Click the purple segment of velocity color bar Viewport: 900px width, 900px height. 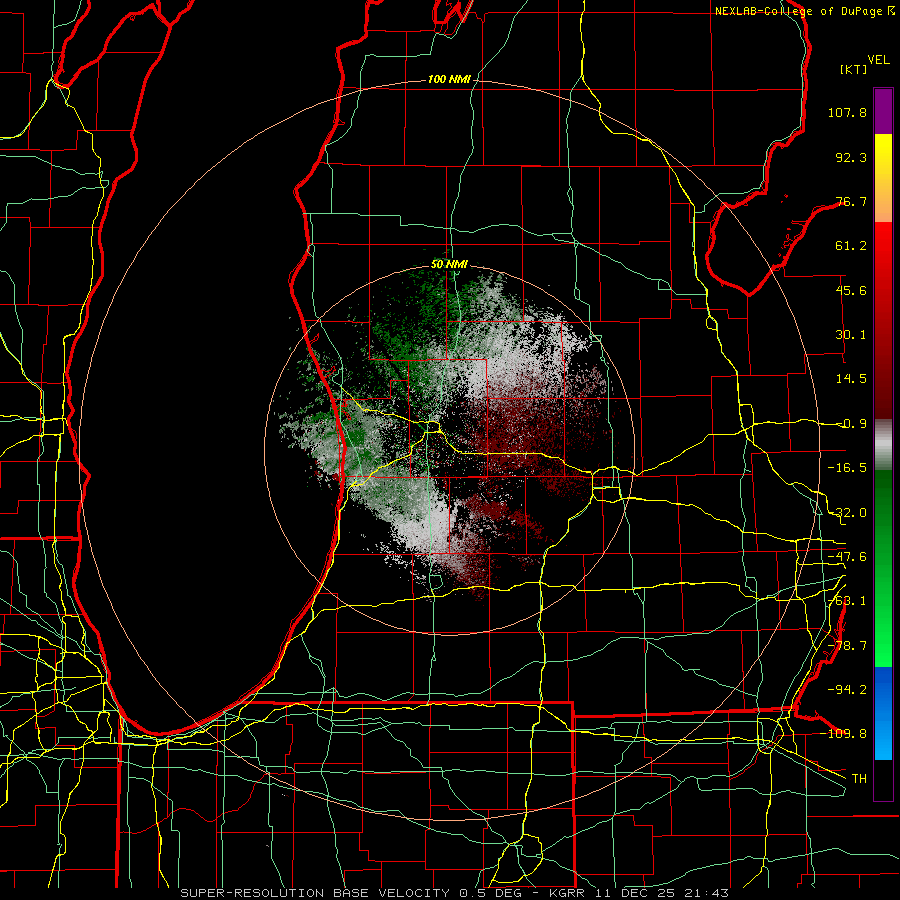[x=883, y=111]
